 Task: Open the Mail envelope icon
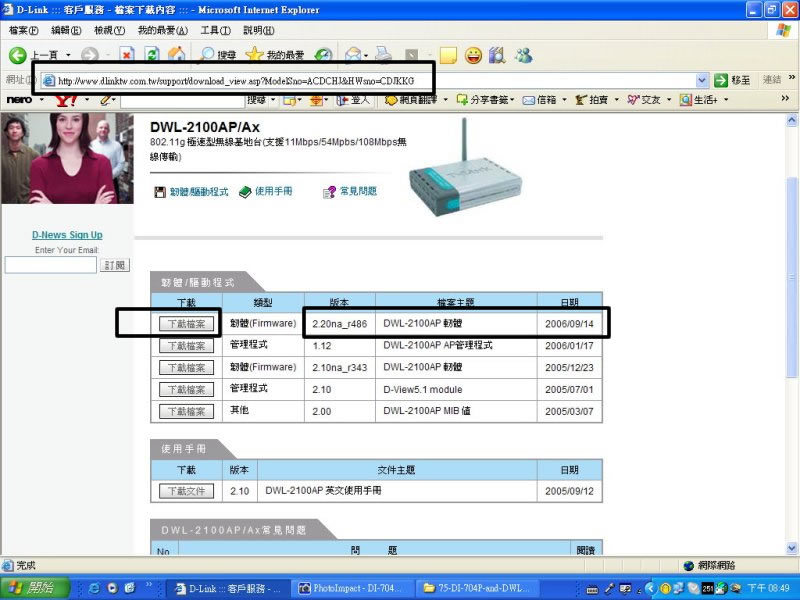tap(353, 55)
